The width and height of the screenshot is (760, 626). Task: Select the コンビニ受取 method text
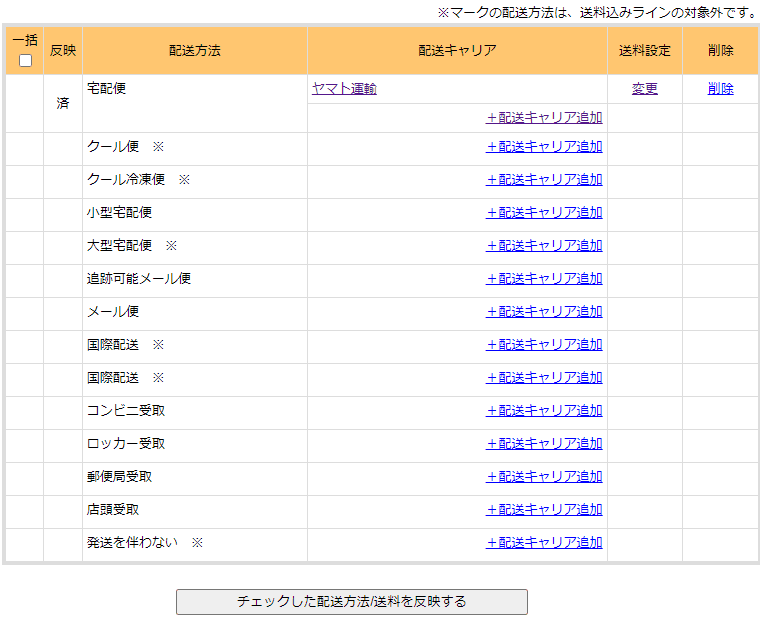click(126, 410)
